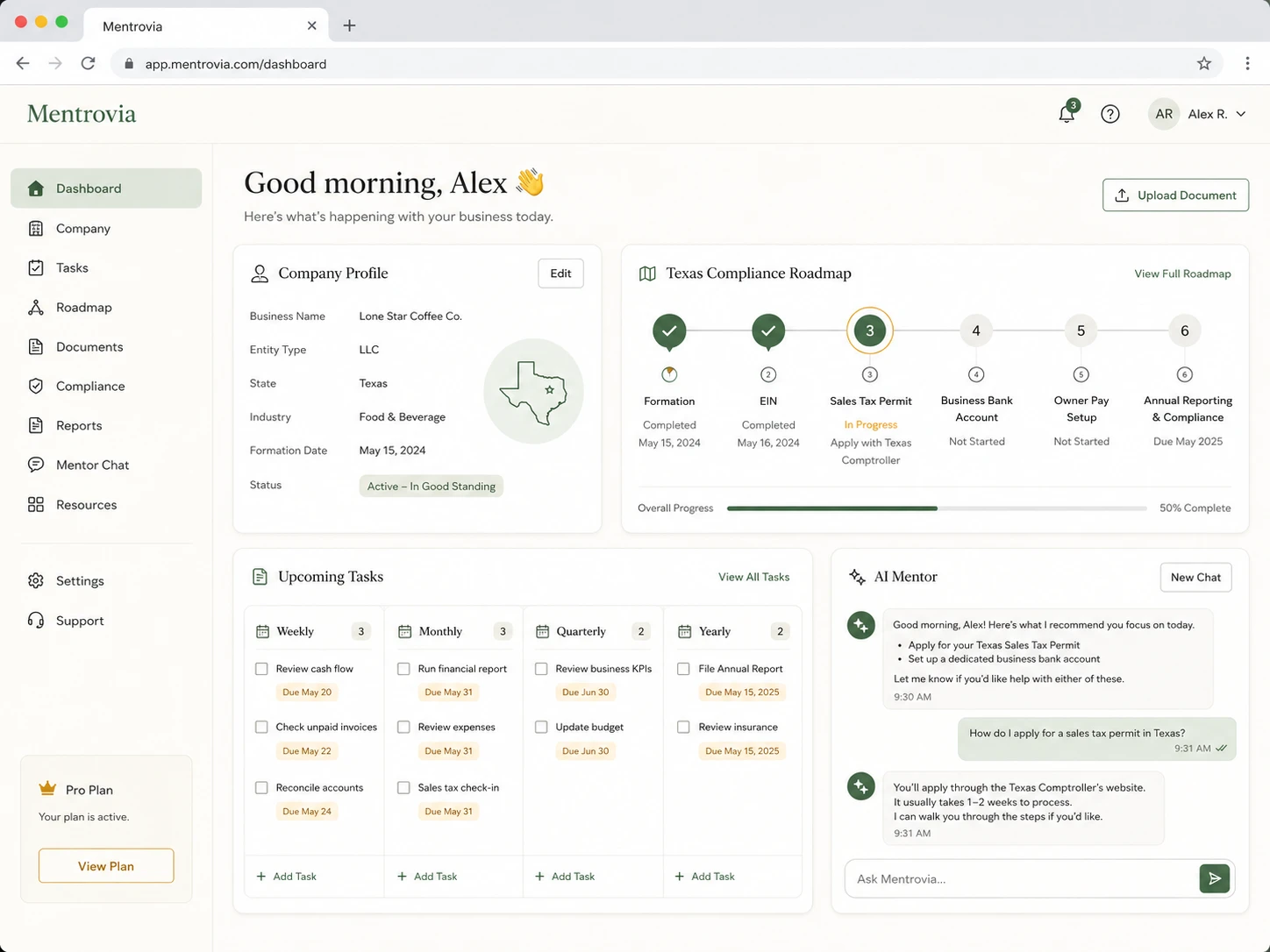The image size is (1270, 952).
Task: Reload page with browser refresh icon
Action: point(88,63)
